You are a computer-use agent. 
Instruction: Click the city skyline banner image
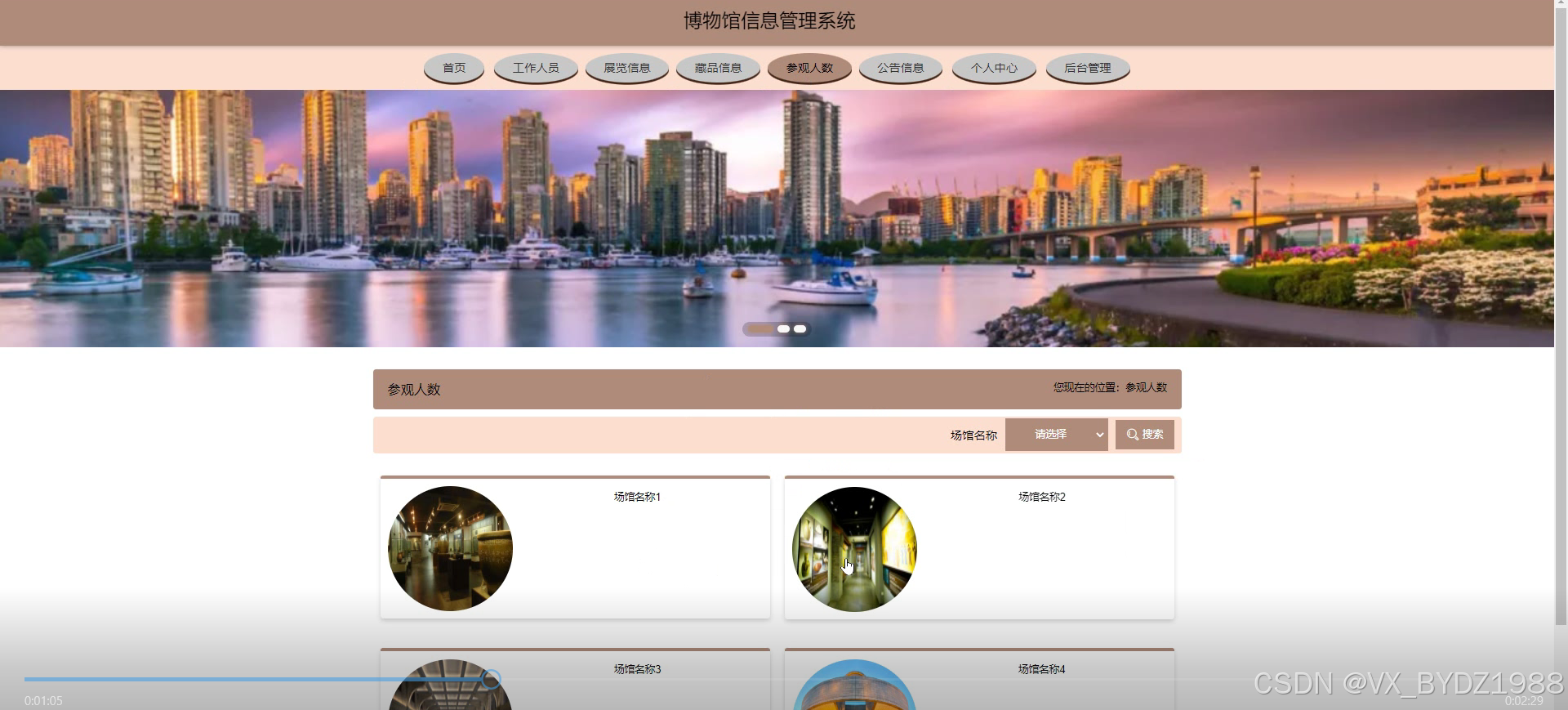pyautogui.click(x=777, y=218)
